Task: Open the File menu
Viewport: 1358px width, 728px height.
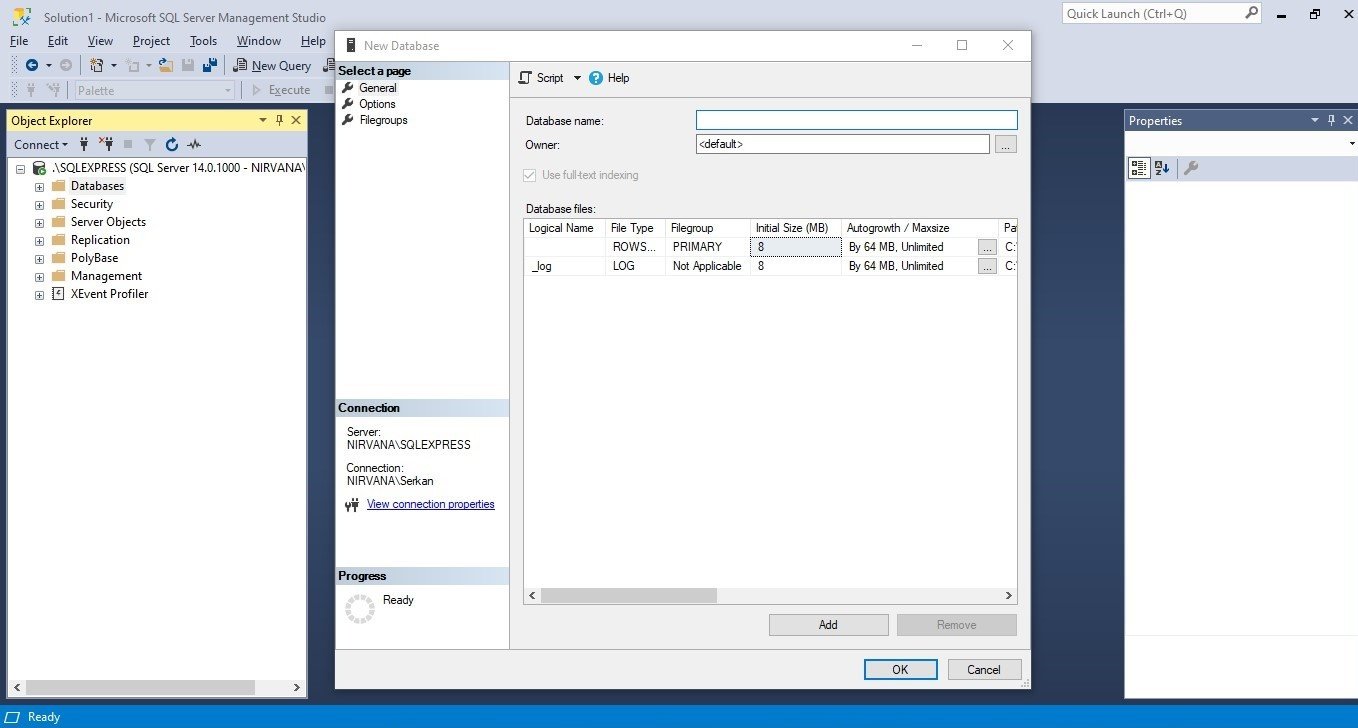Action: [x=19, y=41]
